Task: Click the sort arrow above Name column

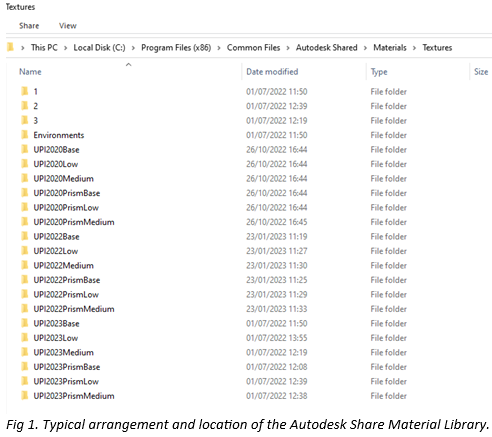Action: (128, 65)
